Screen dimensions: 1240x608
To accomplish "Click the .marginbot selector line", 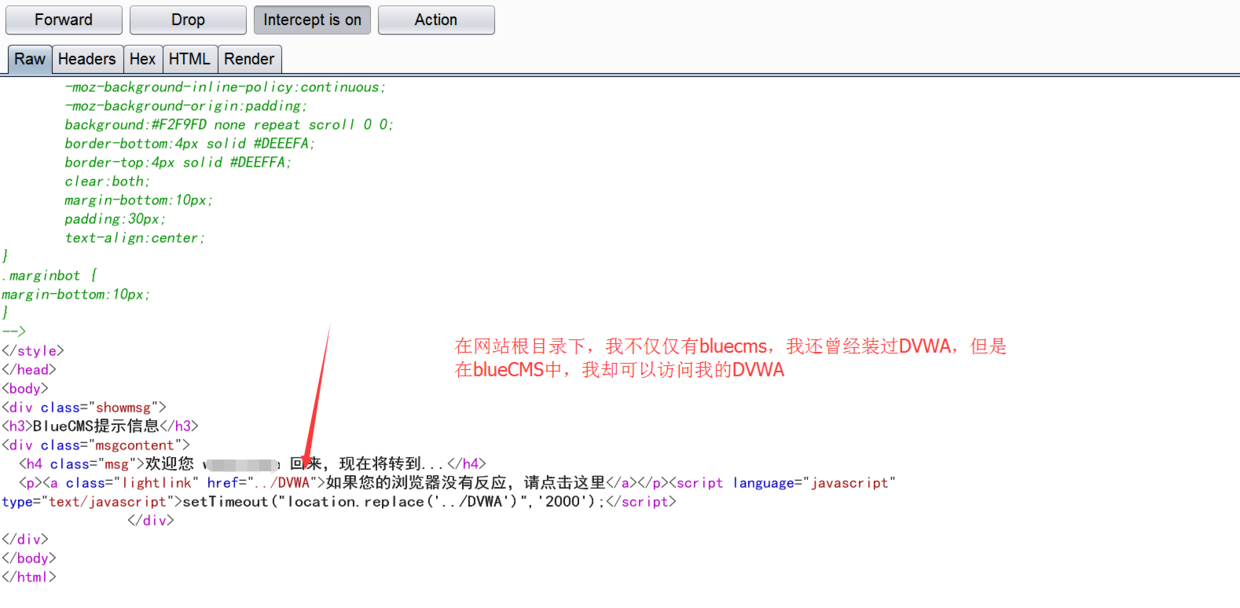I will (49, 275).
